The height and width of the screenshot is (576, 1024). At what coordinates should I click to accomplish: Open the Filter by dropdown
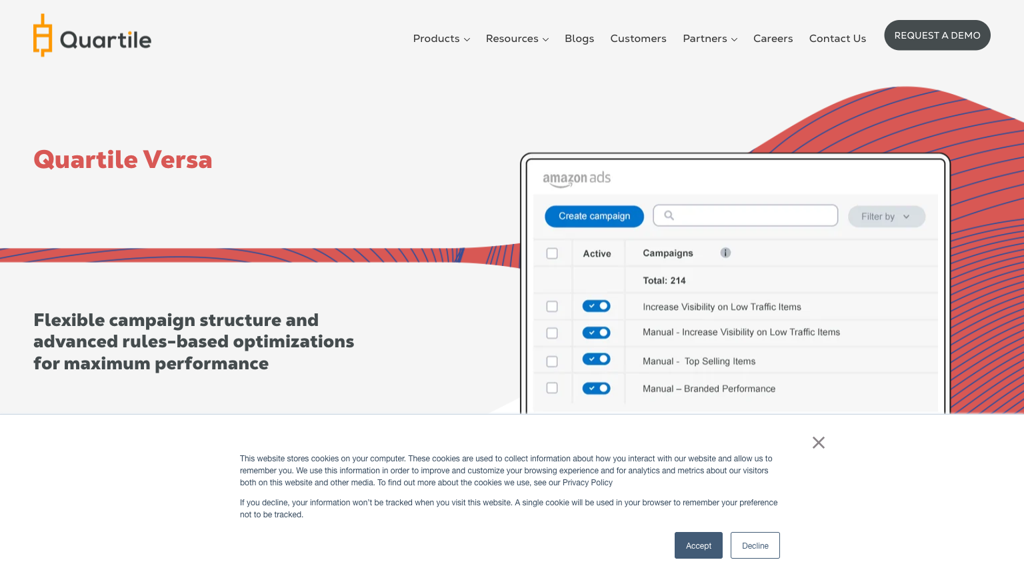click(x=886, y=216)
